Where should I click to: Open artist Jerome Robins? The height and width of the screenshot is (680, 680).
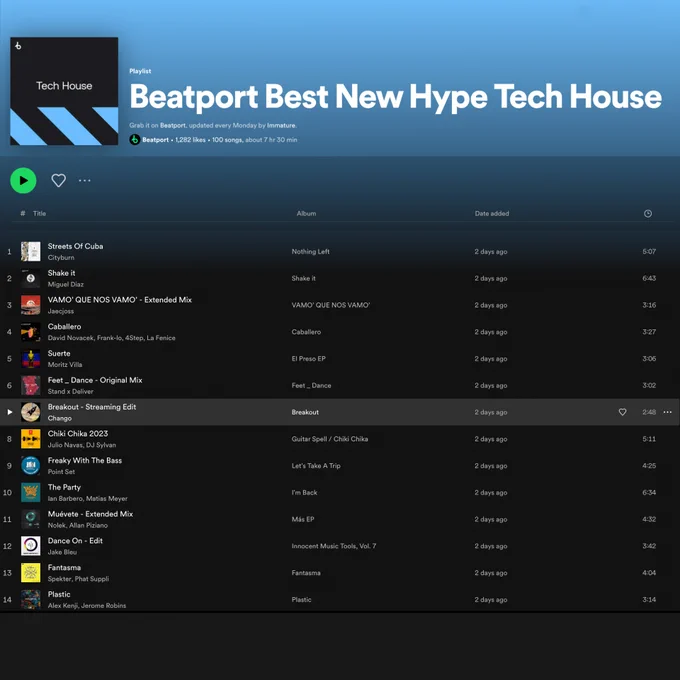[x=103, y=606]
